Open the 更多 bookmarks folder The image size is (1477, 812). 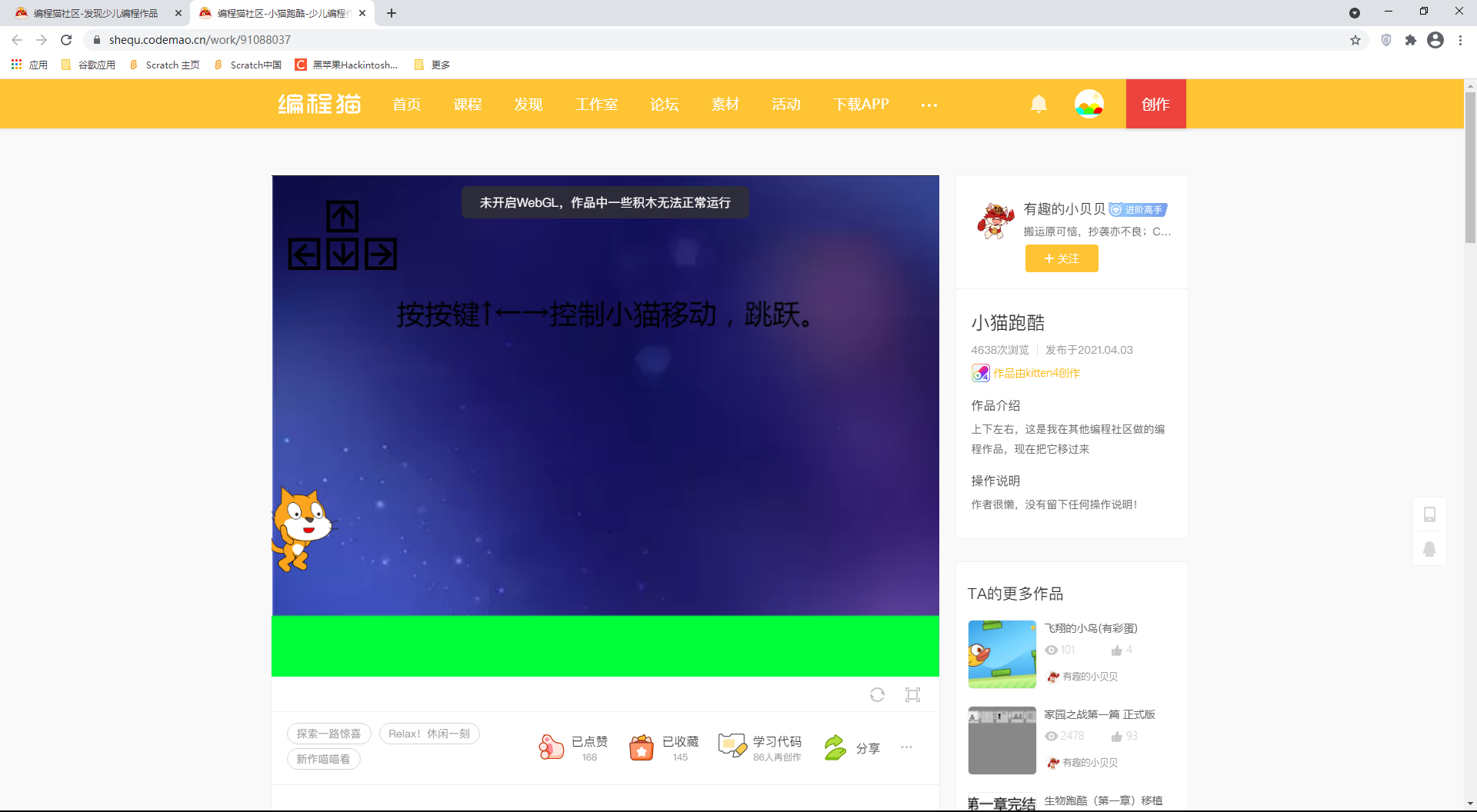(x=432, y=65)
